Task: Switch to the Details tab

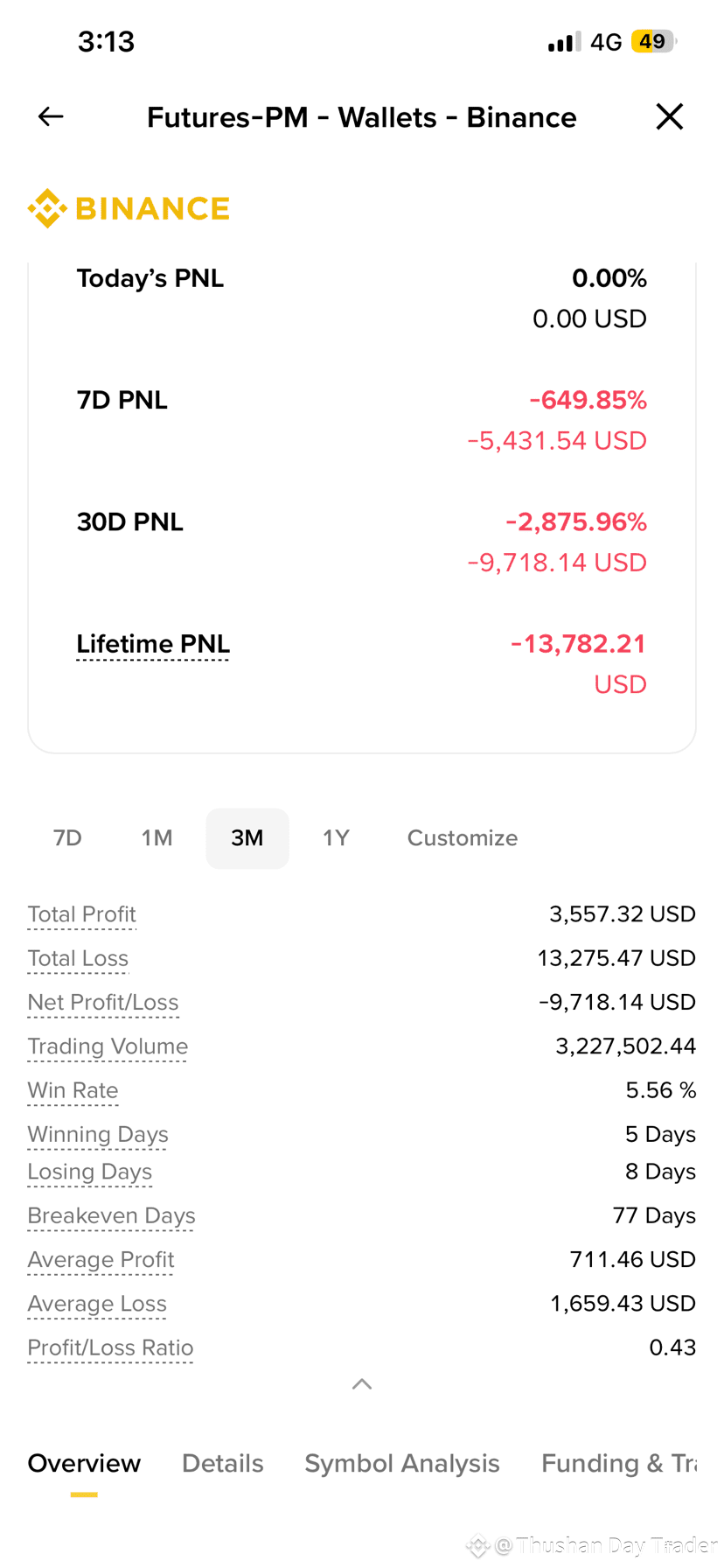Action: point(223,1463)
